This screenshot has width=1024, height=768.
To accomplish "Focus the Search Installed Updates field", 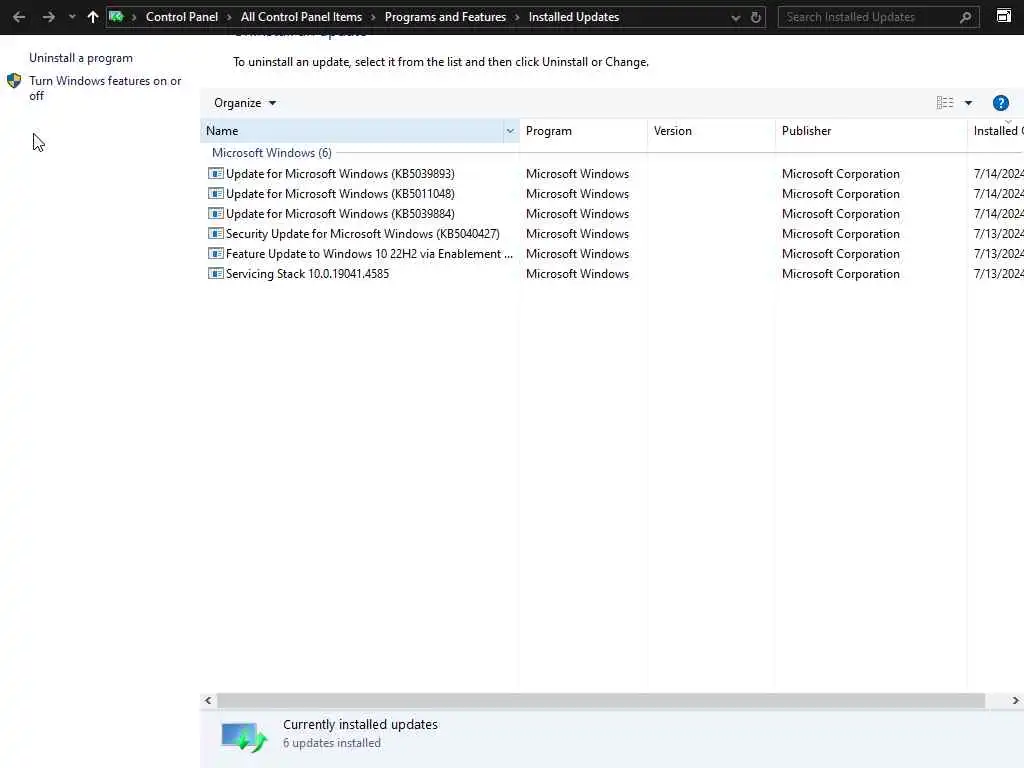I will click(x=878, y=17).
